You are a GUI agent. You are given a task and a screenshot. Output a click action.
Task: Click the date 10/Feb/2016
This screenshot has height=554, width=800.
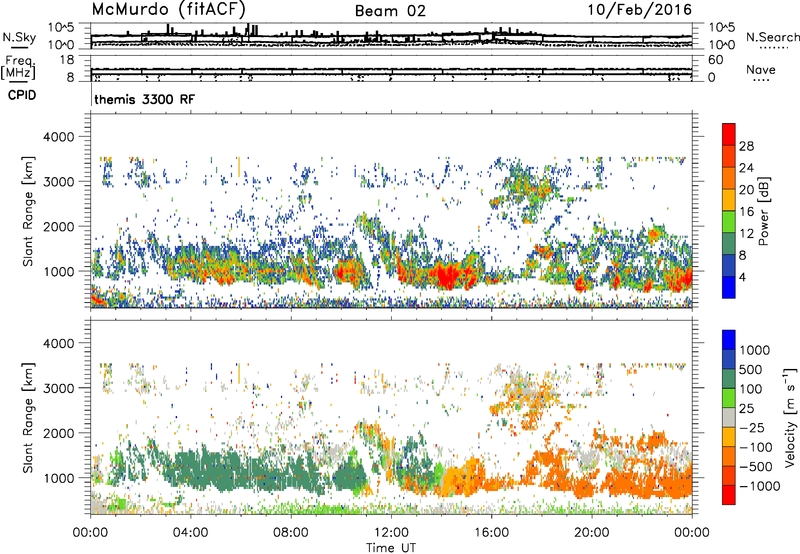click(x=640, y=10)
